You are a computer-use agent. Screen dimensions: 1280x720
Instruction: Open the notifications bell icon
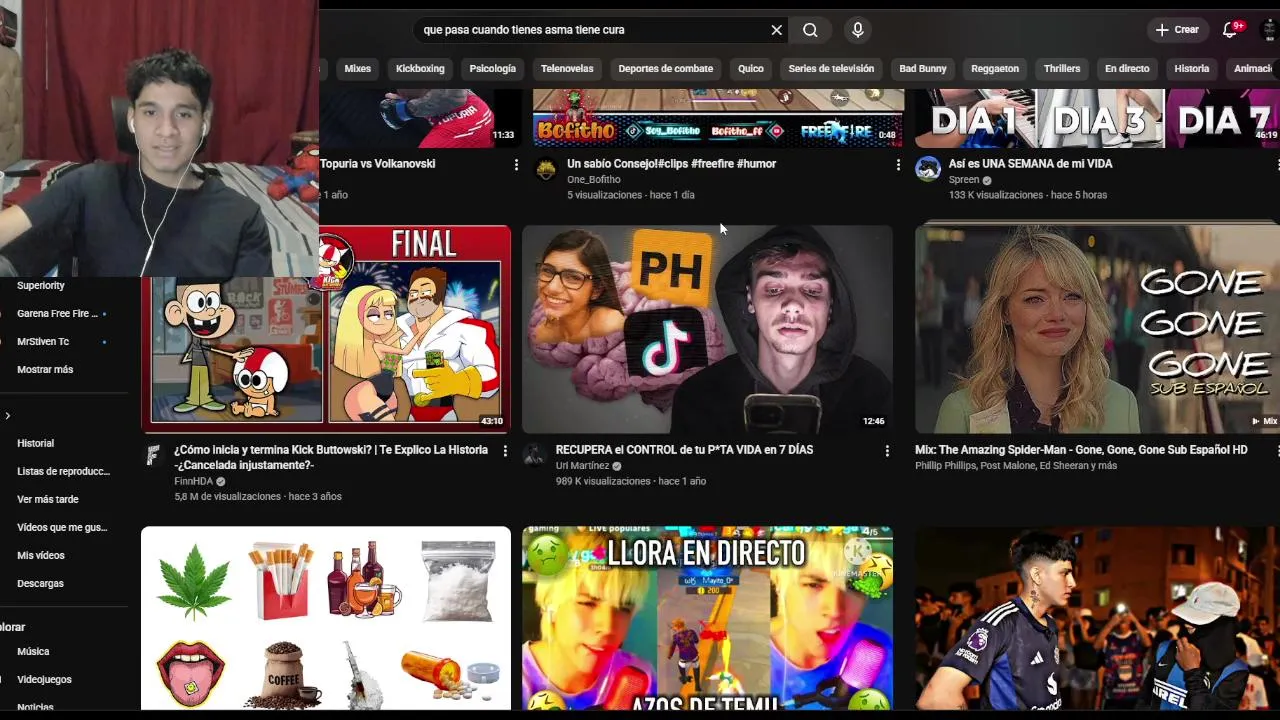point(1231,30)
